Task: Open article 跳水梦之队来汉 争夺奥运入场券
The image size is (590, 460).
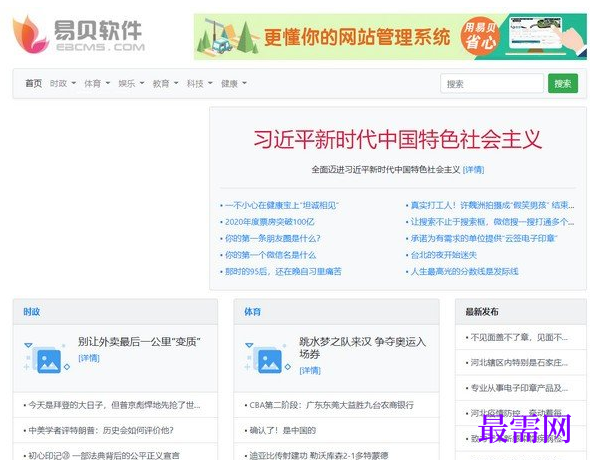Action: (363, 348)
